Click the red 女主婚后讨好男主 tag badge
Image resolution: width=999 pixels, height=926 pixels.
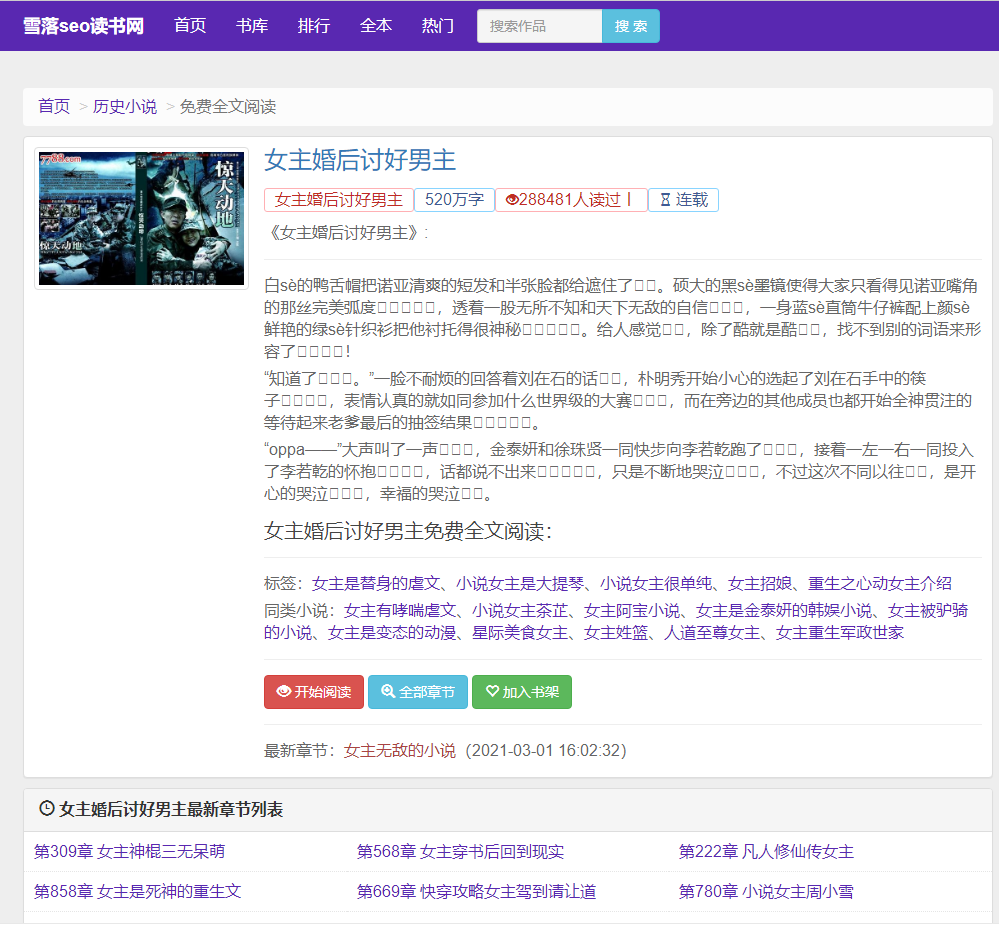338,200
